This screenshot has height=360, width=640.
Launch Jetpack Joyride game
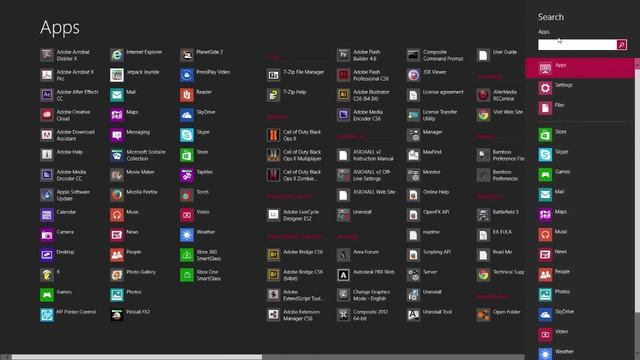(x=135, y=75)
